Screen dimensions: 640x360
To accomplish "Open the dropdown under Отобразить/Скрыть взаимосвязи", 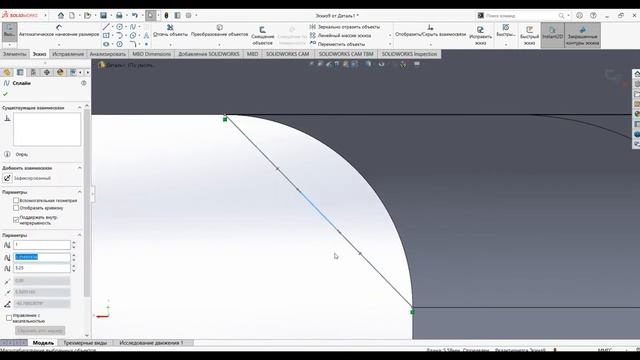I will coord(430,44).
